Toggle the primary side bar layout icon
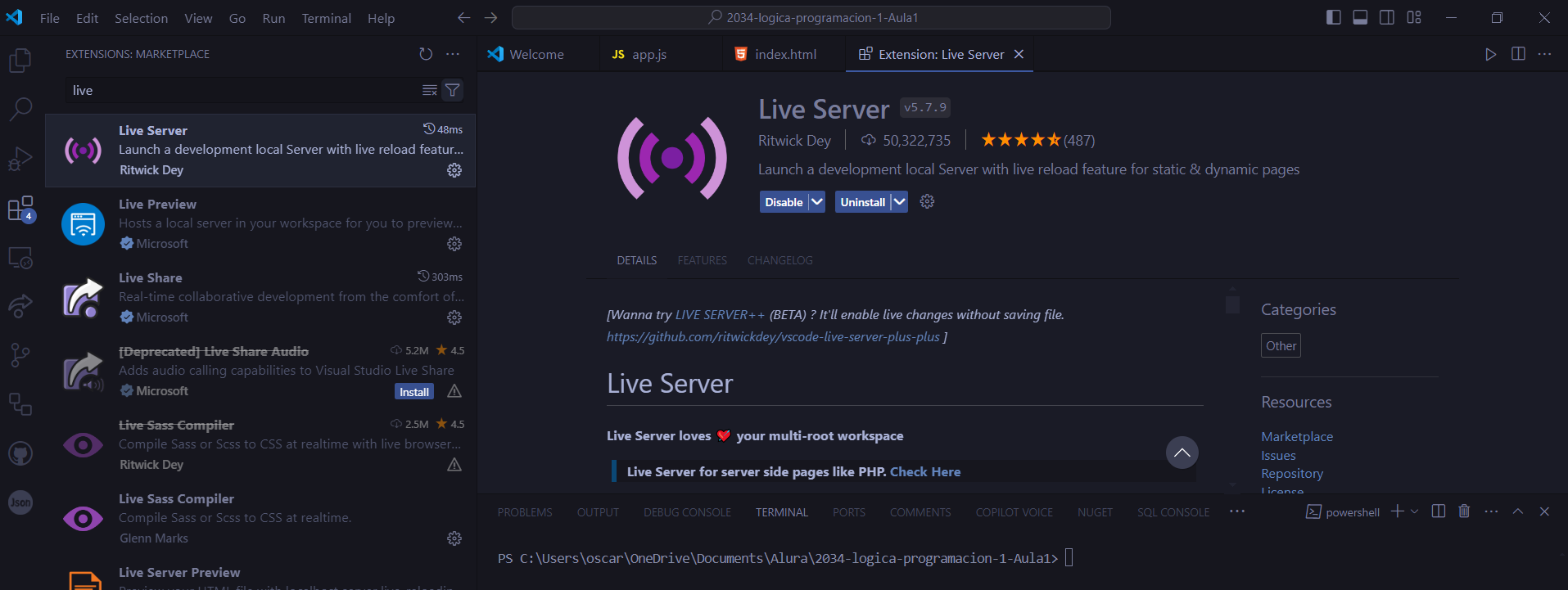1568x590 pixels. (x=1333, y=17)
